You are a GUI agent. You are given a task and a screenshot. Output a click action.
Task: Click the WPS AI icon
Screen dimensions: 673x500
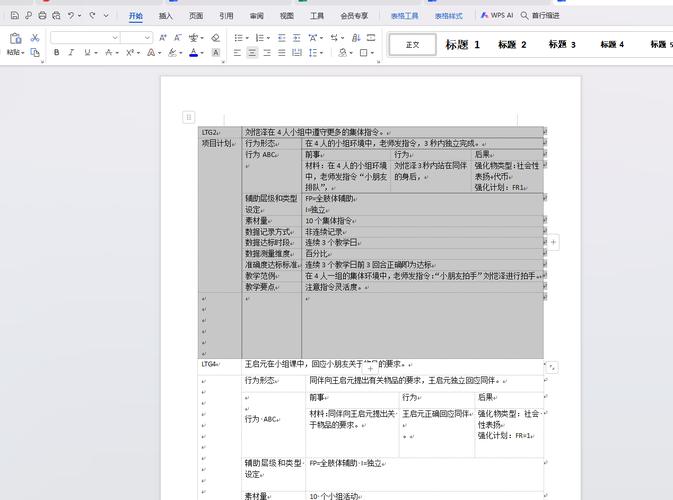tap(497, 15)
